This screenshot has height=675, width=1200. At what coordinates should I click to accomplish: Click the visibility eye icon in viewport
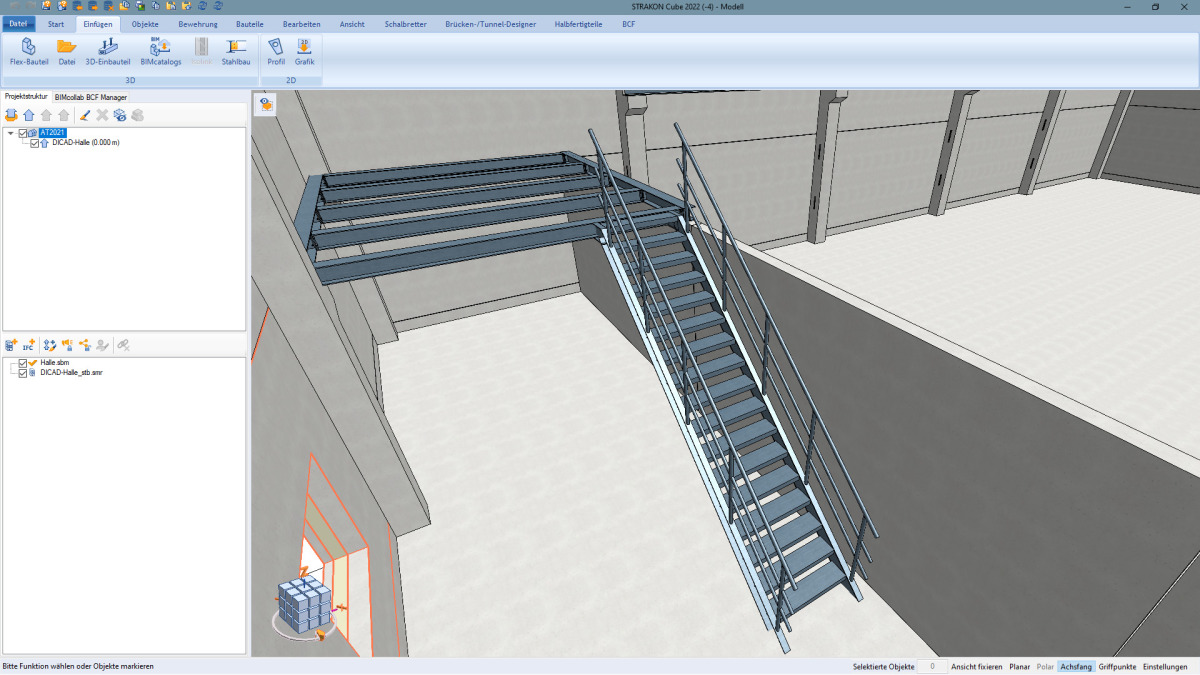click(266, 104)
